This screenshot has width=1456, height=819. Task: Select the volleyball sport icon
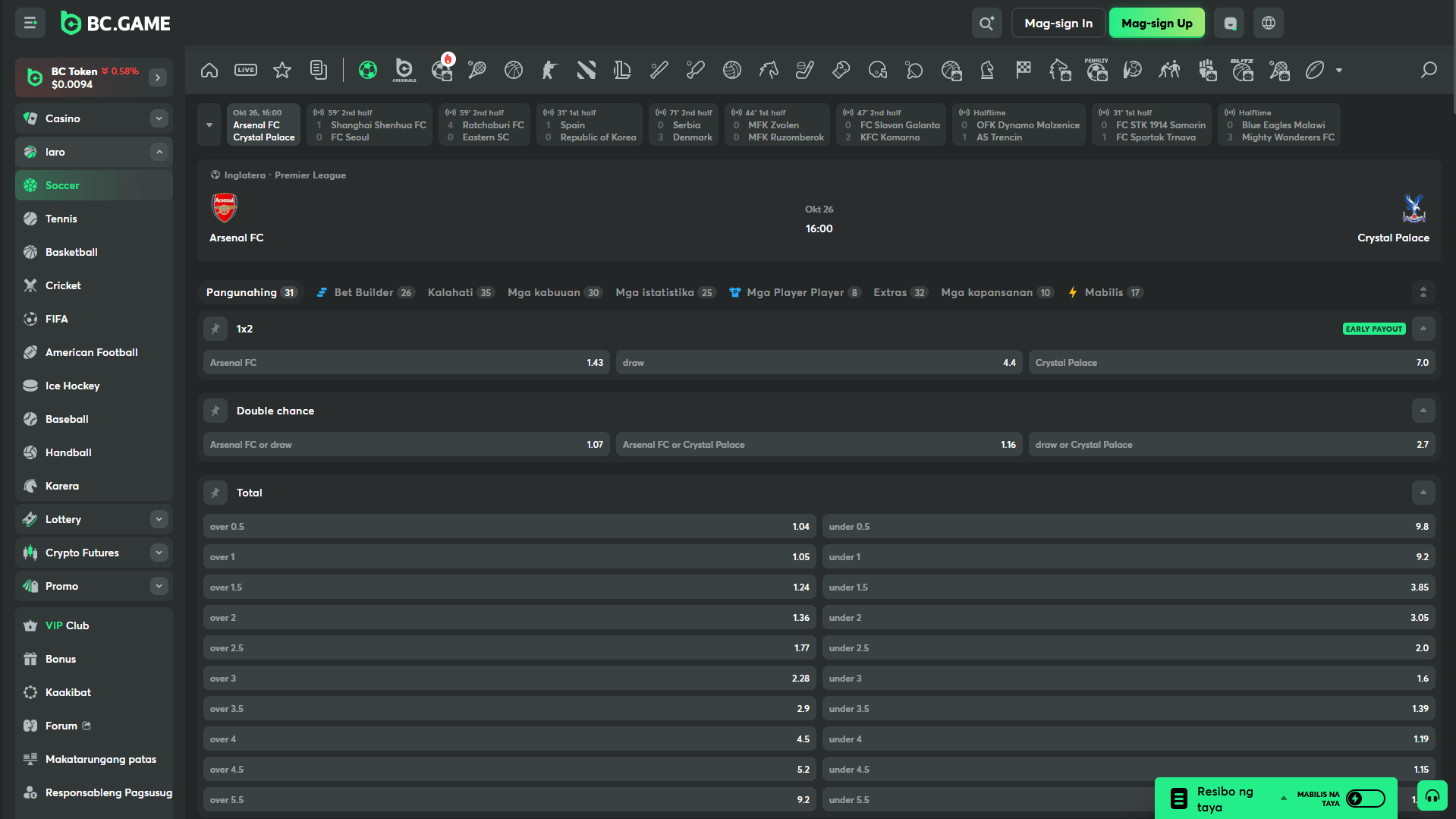[732, 71]
